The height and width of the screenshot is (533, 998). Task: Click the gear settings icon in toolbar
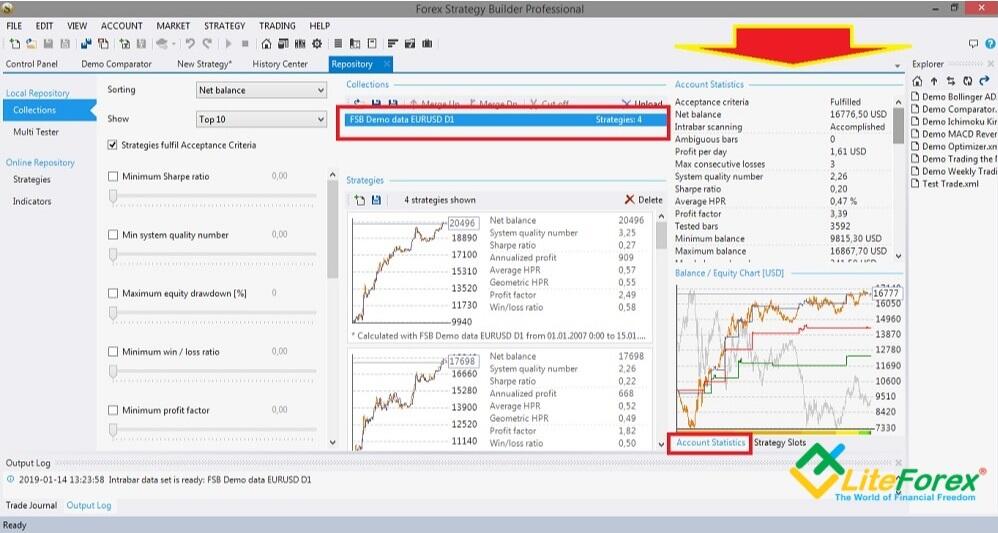(x=316, y=43)
